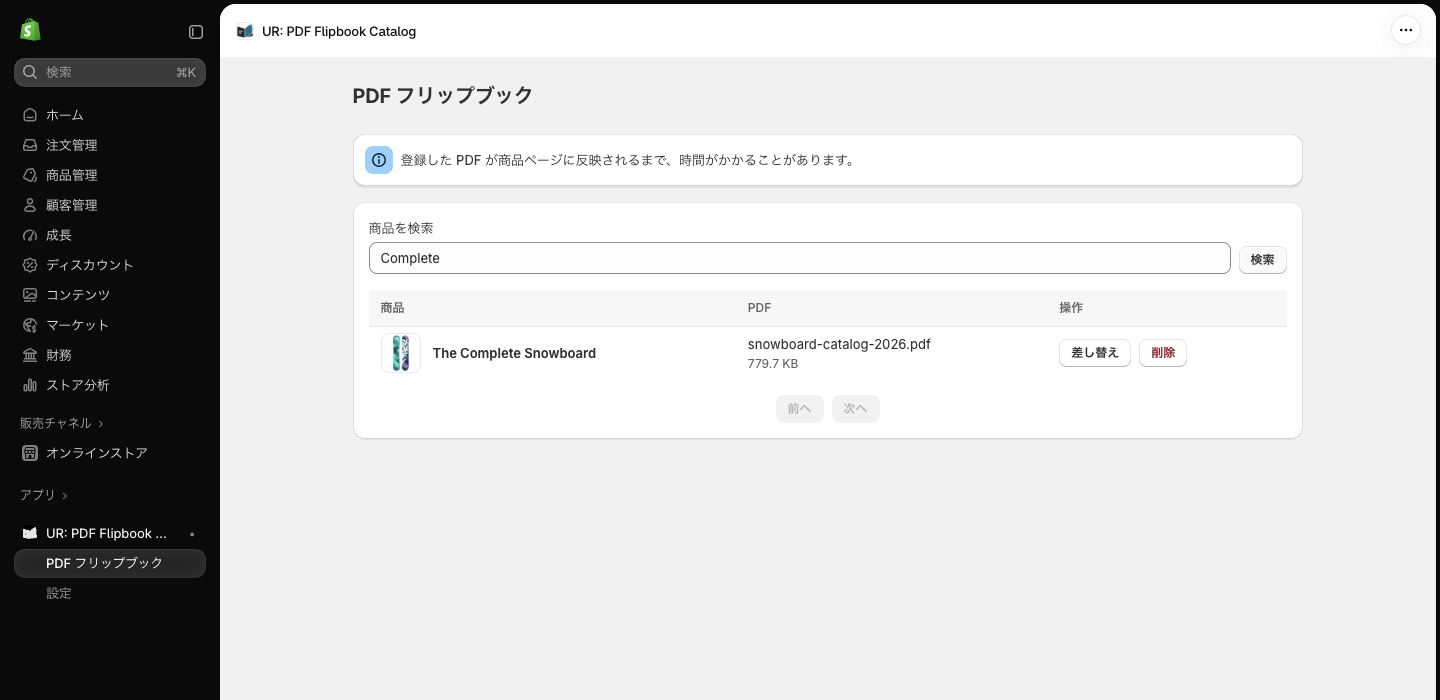Screen dimensions: 1440x700
Task: Click the flipbook icon in the top header
Action: pos(245,31)
